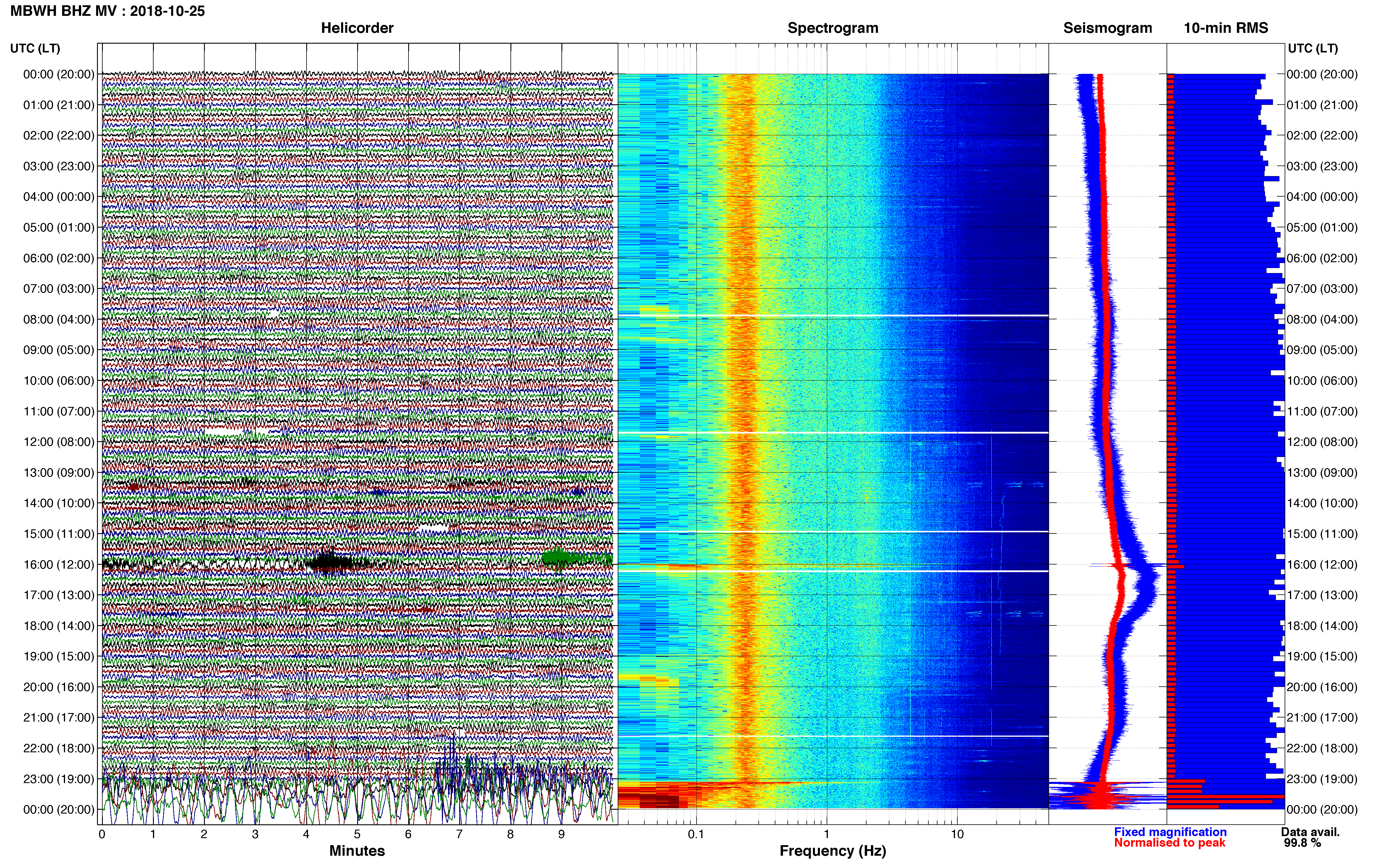Screen dimensions: 1389x868
Task: Click '05:00 (01:00)' label left of Helicorder
Action: [x=59, y=227]
